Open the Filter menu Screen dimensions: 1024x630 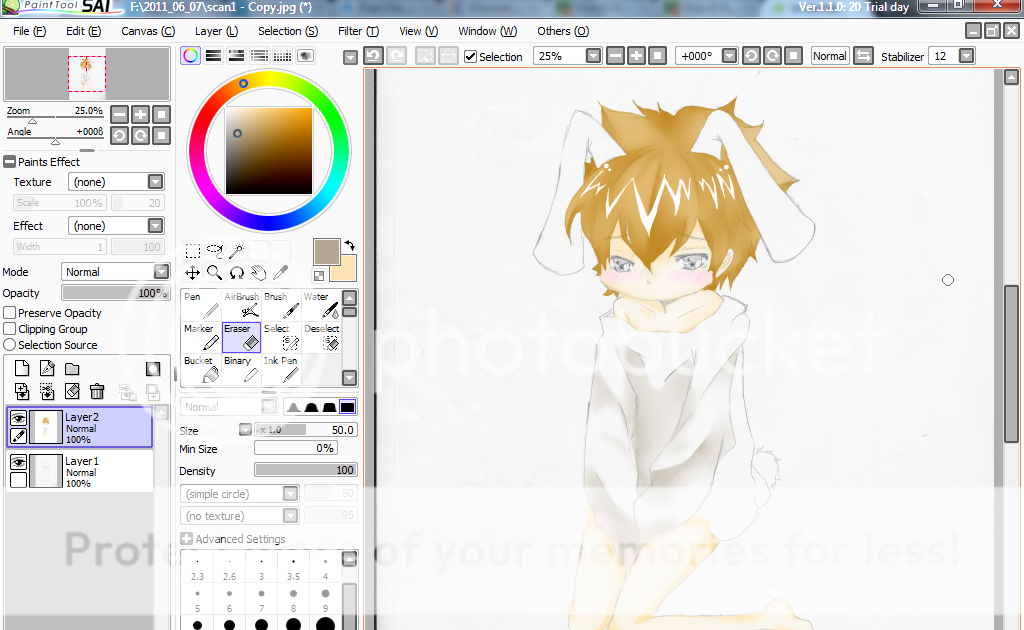point(358,31)
